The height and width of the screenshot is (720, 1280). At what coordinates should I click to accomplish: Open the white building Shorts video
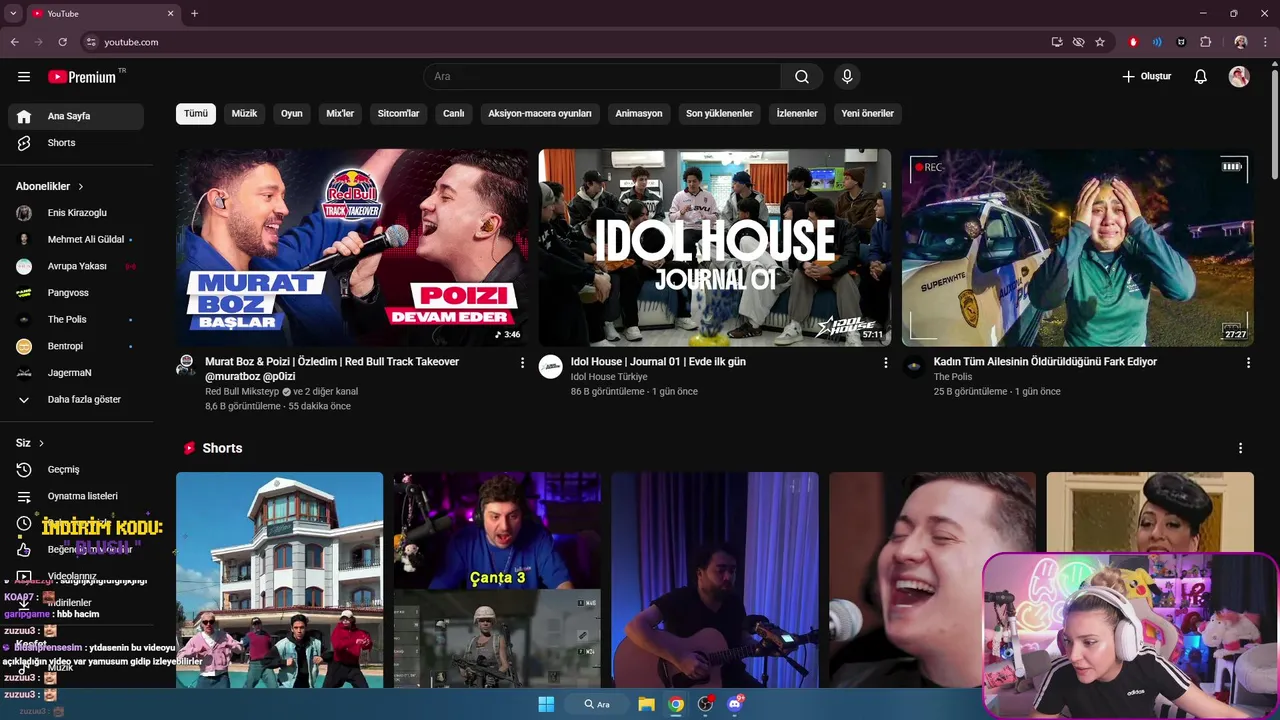point(279,580)
